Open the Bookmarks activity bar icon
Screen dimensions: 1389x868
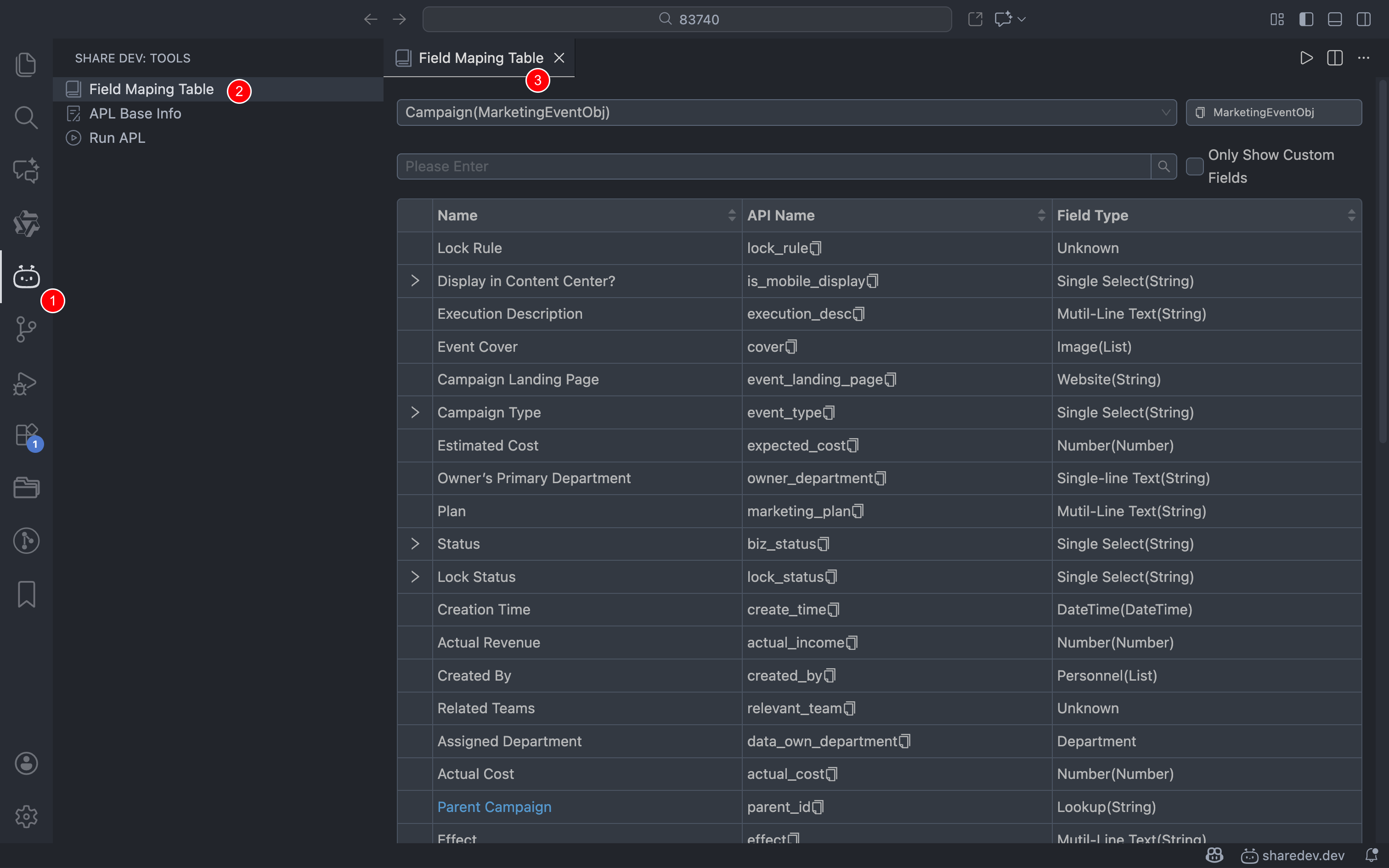tap(26, 594)
